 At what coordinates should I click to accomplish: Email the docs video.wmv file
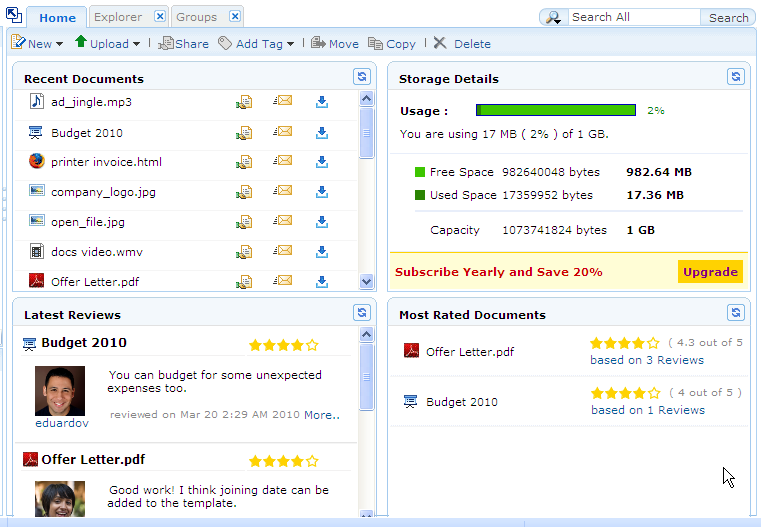pos(283,251)
